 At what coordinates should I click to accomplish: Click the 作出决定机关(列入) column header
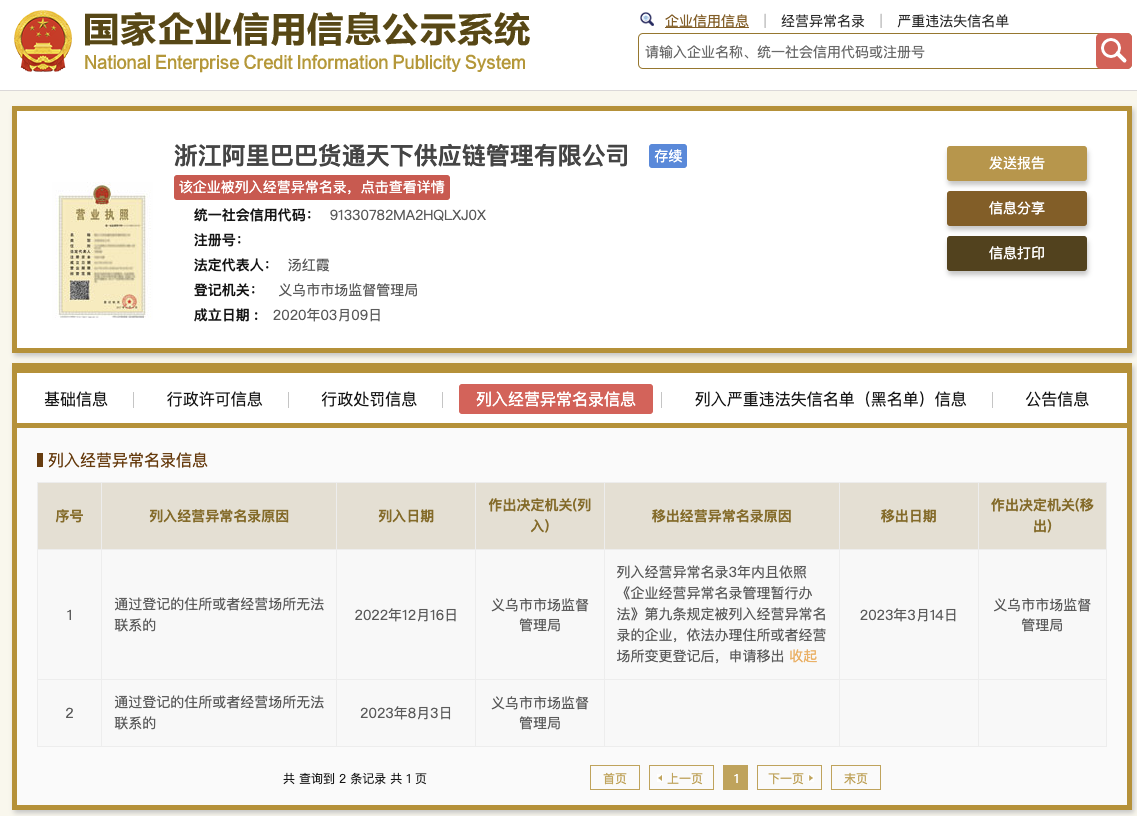(x=539, y=516)
